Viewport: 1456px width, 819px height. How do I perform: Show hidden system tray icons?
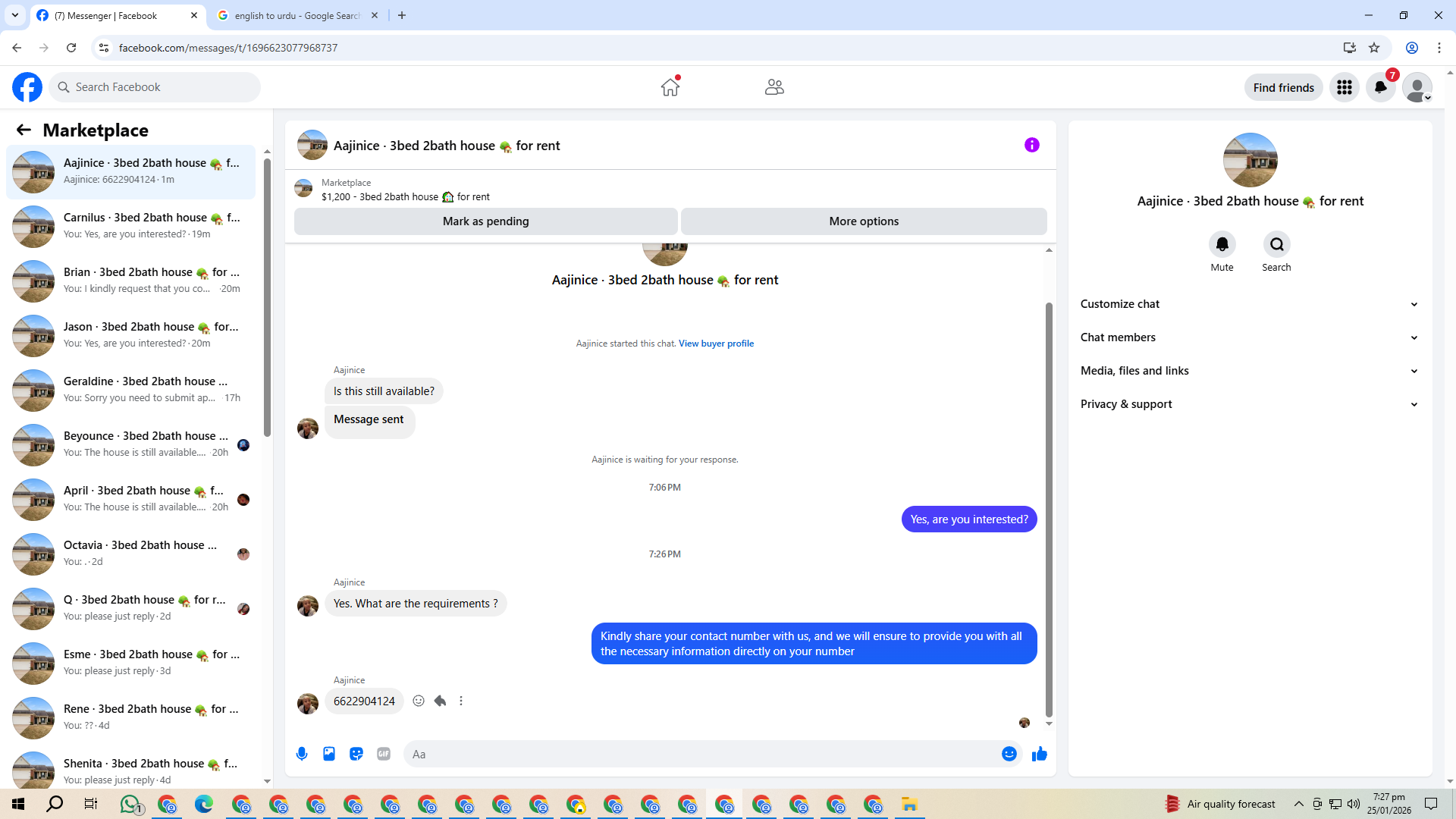click(1299, 804)
